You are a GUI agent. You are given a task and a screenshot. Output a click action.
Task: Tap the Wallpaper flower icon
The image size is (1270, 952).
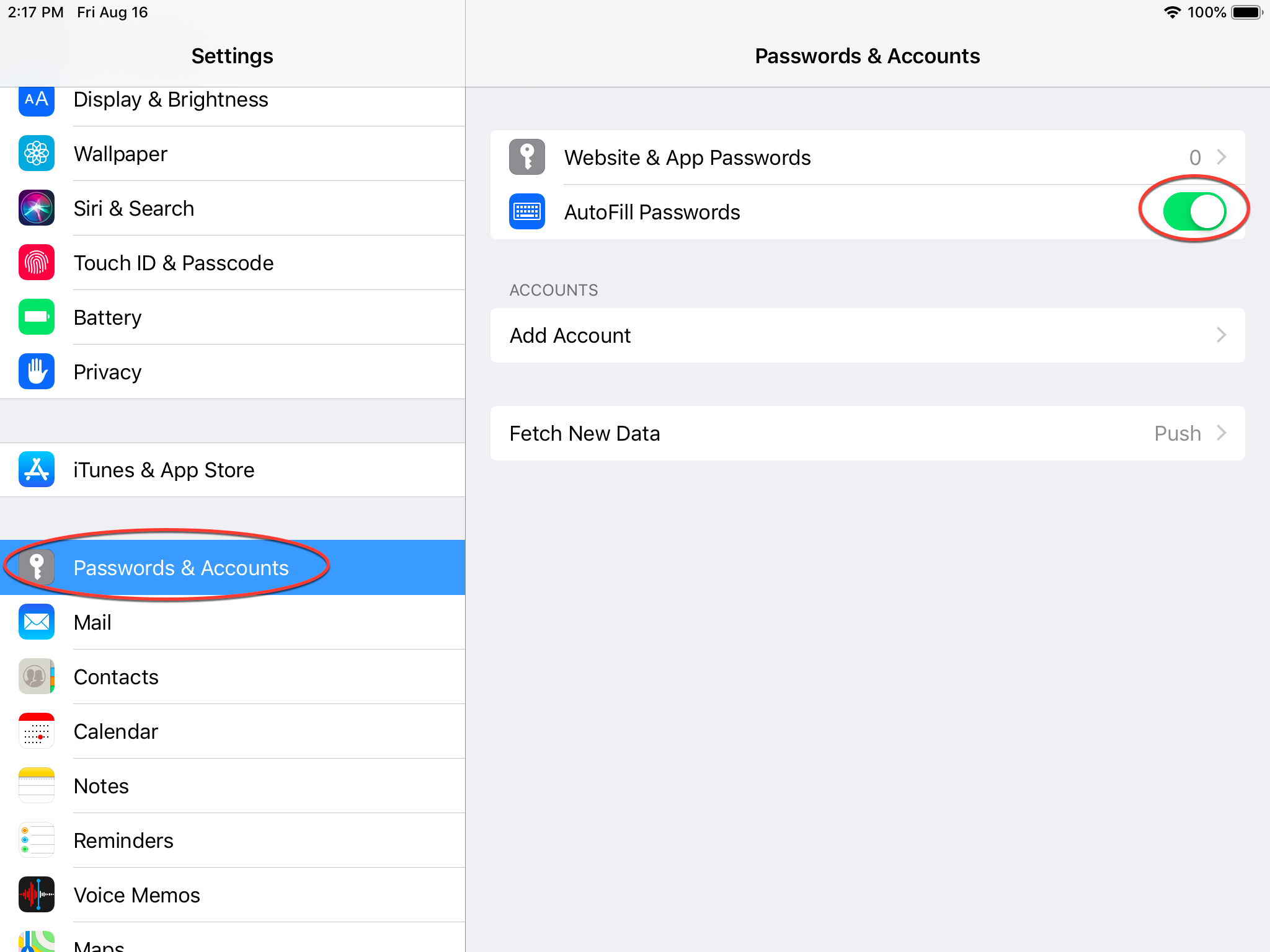click(37, 153)
